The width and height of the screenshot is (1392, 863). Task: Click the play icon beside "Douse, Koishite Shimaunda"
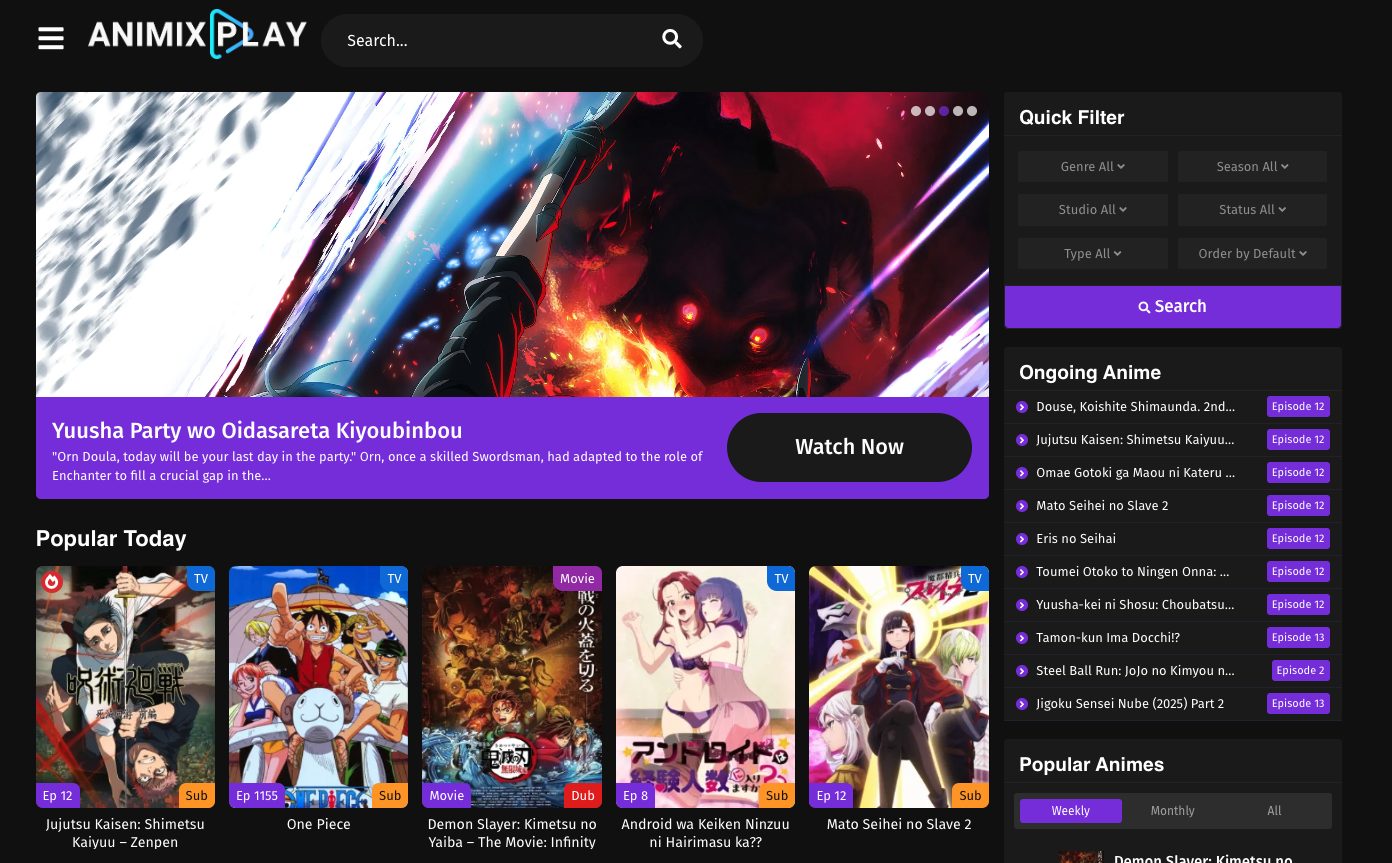(x=1022, y=407)
